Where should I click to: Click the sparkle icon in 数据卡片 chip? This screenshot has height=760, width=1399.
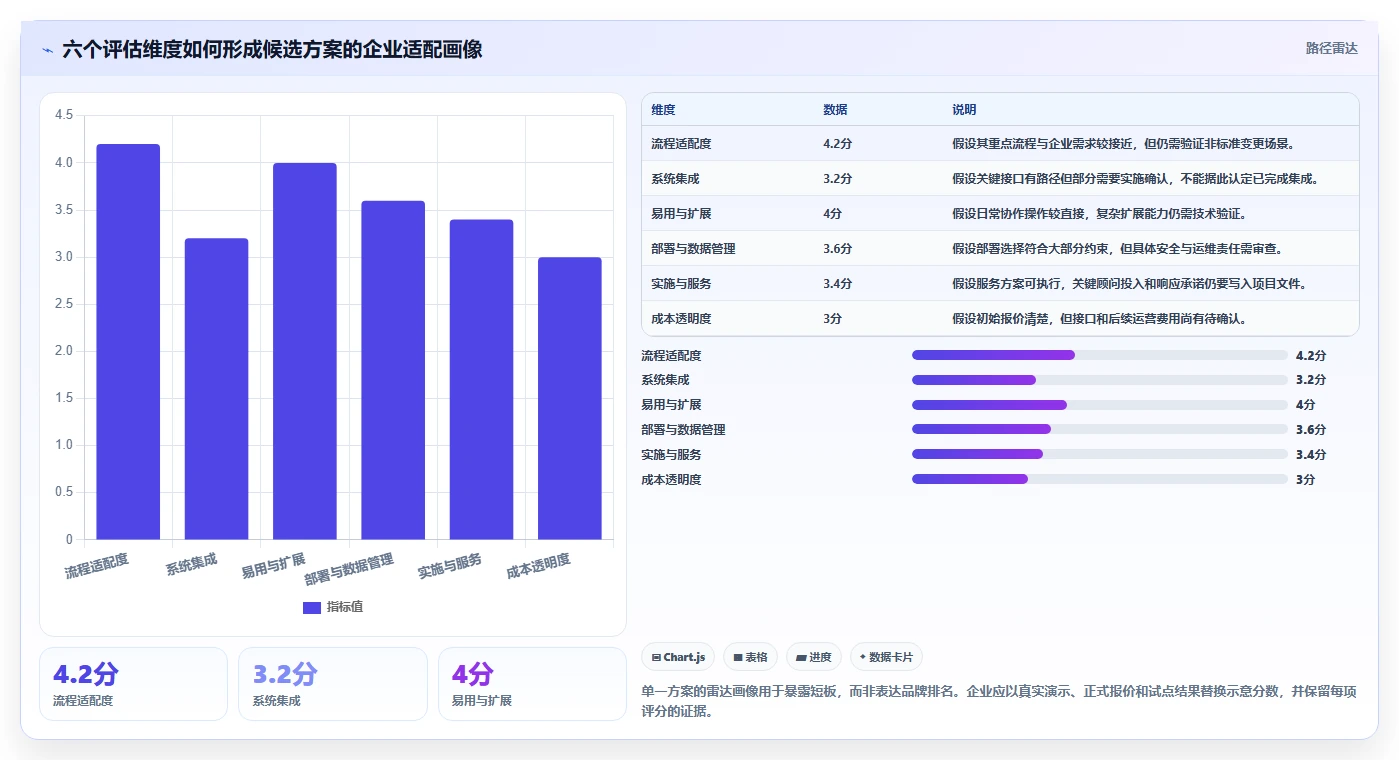863,658
